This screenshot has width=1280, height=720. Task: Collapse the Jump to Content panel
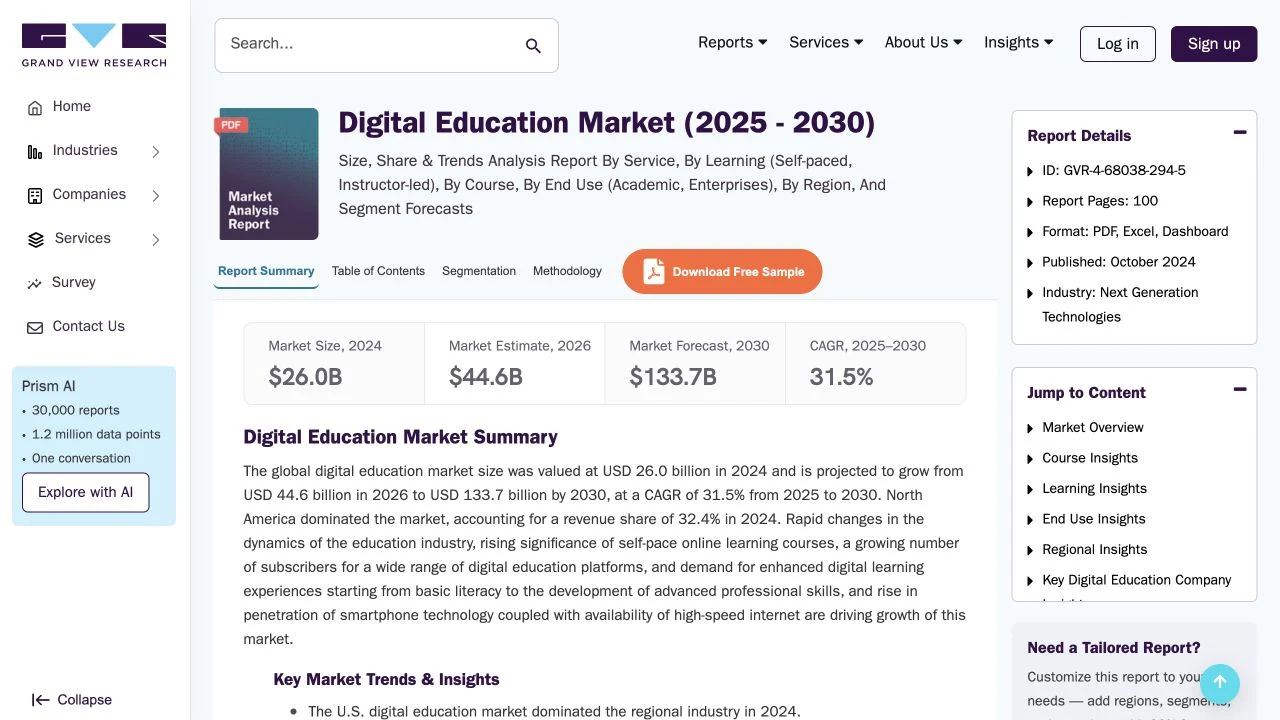[1240, 390]
